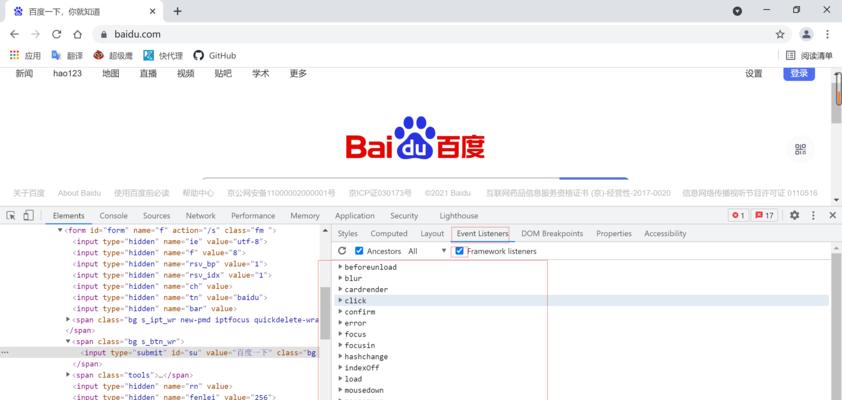The image size is (842, 400).
Task: Open DevTools settings gear
Action: tap(794, 215)
